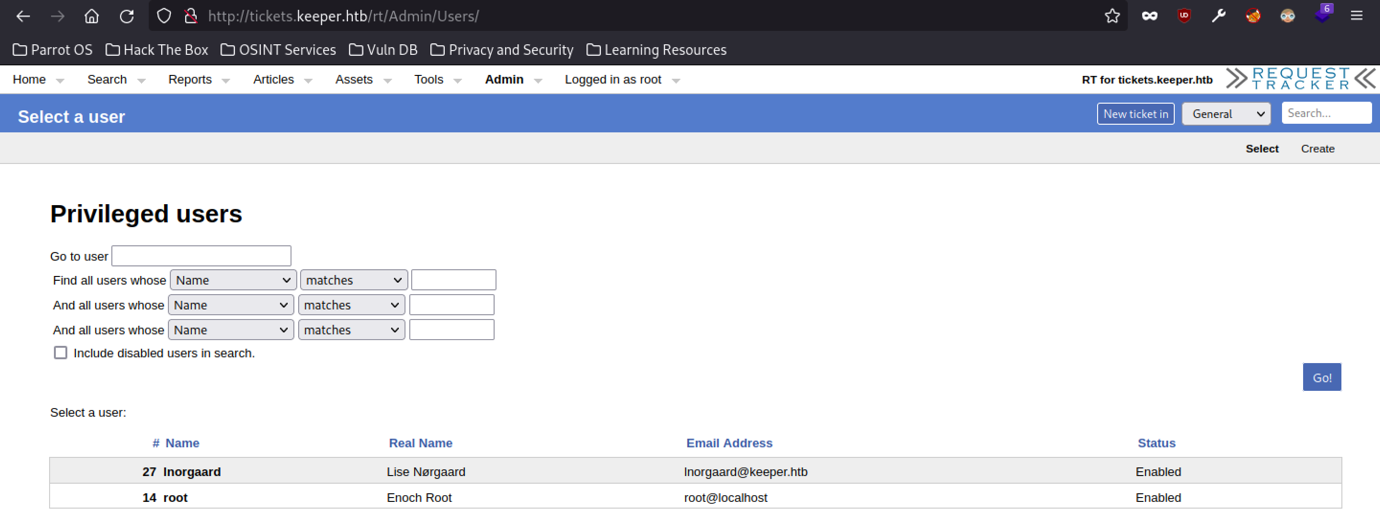Viewport: 1380px width, 528px height.
Task: Sort by the # column header
Action: coord(156,443)
